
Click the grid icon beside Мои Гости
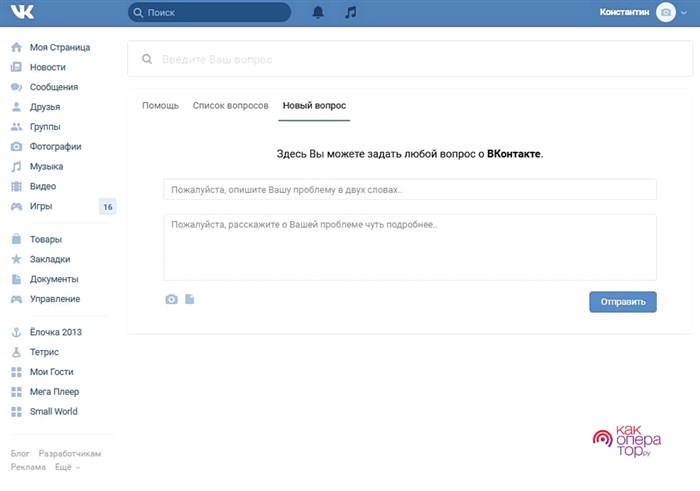(17, 372)
